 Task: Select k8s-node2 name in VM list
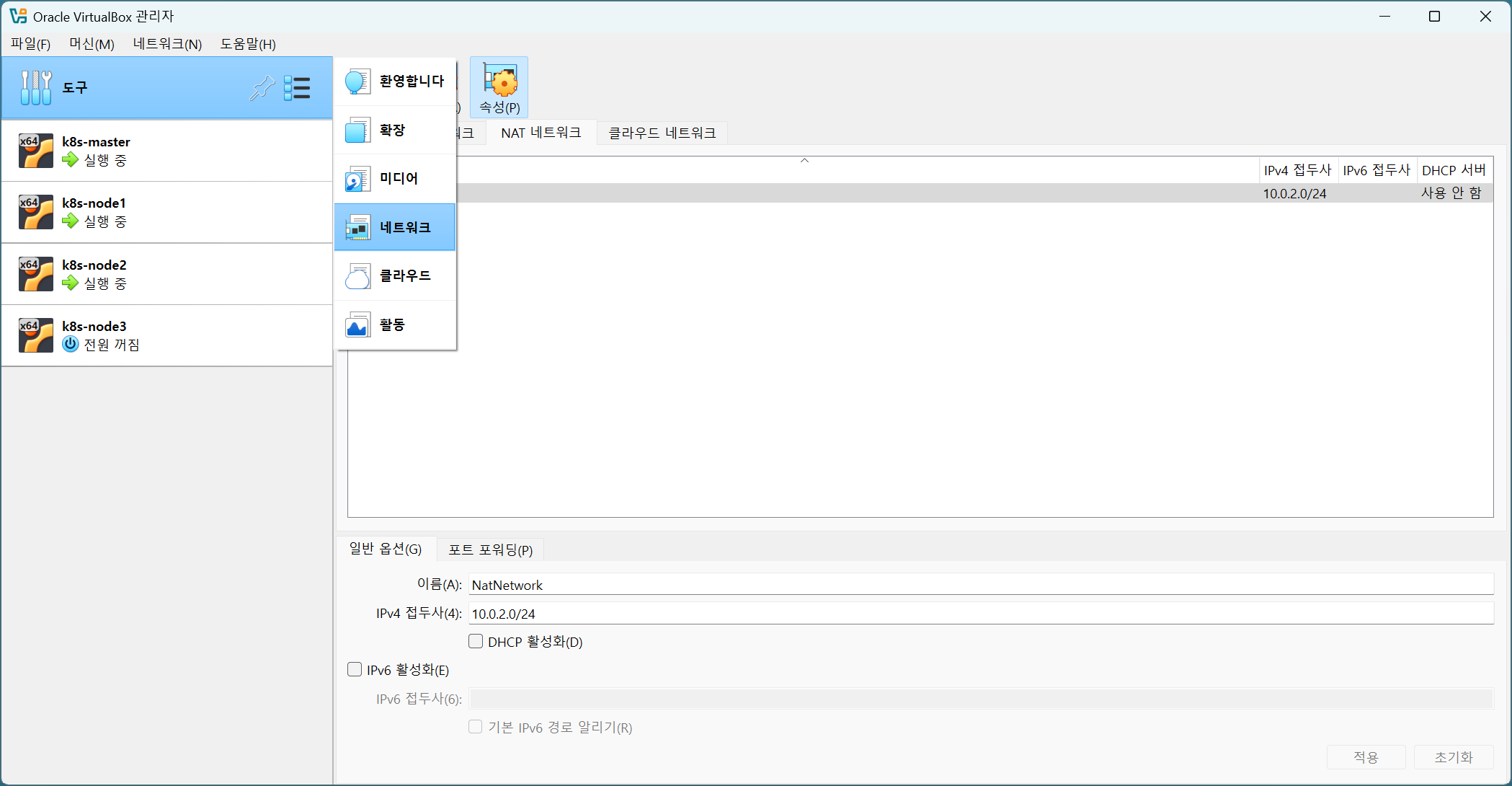click(94, 265)
